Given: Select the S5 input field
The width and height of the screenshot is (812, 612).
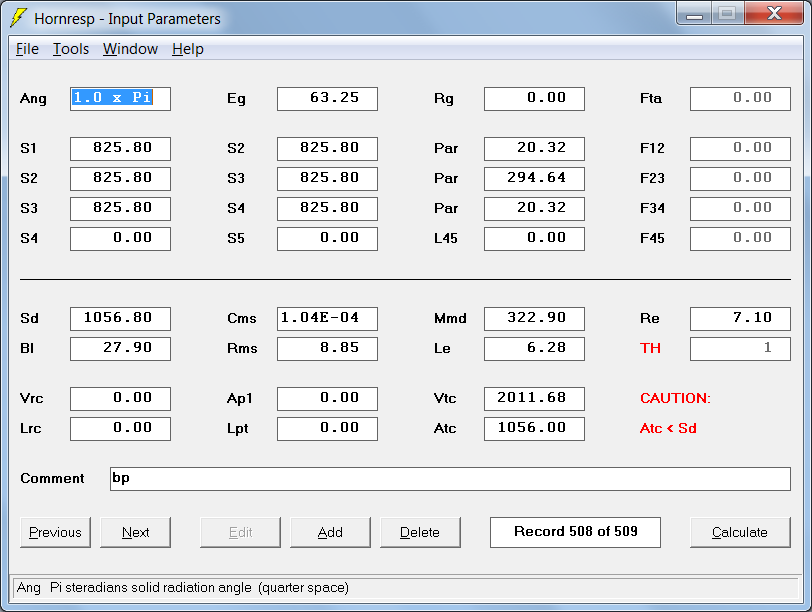Looking at the screenshot, I should click(x=327, y=239).
